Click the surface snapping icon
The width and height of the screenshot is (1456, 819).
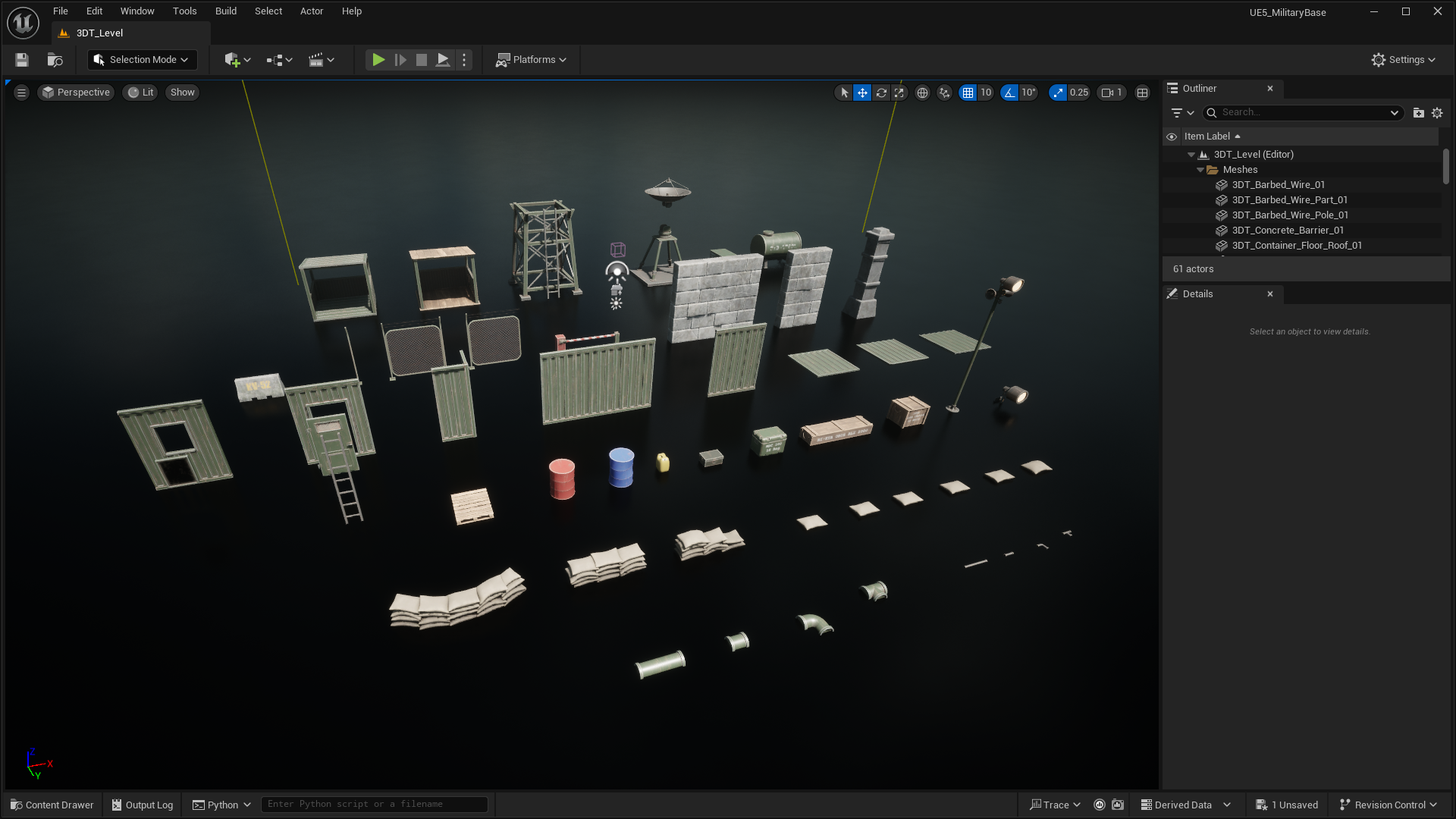(x=944, y=93)
